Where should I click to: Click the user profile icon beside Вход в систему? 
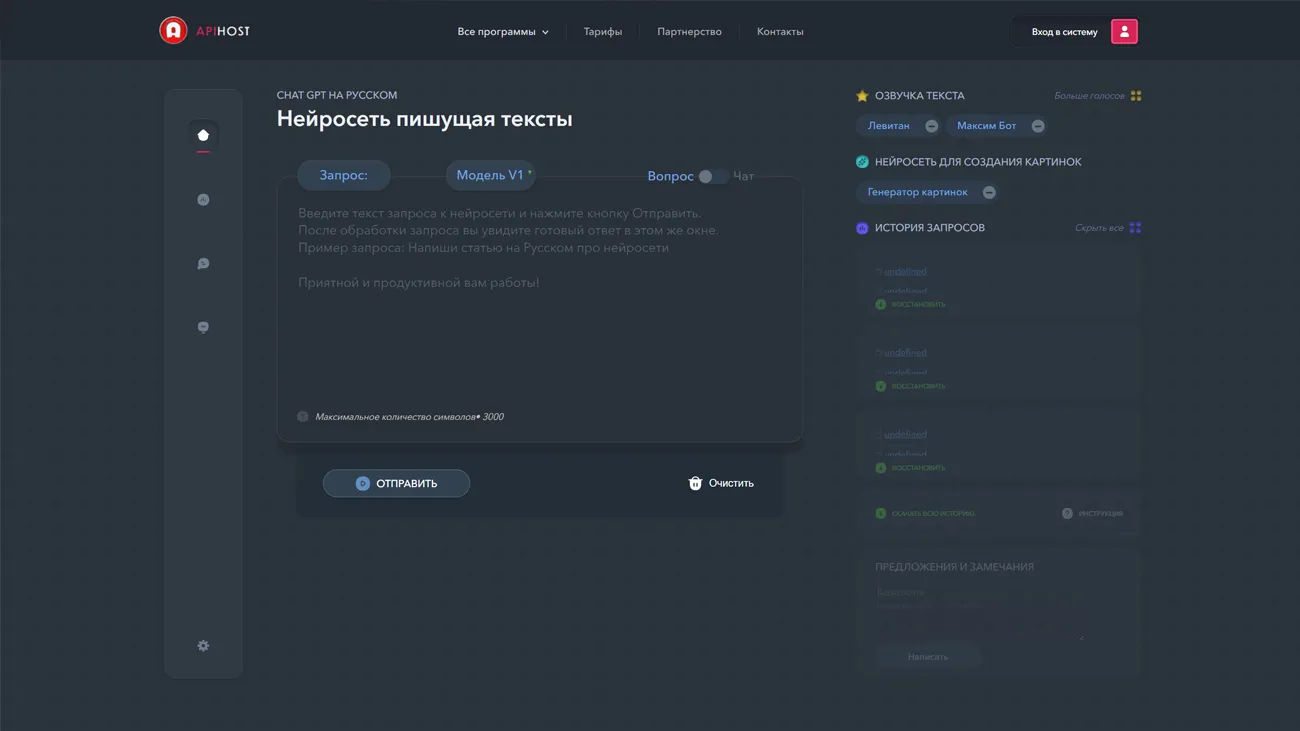point(1124,32)
